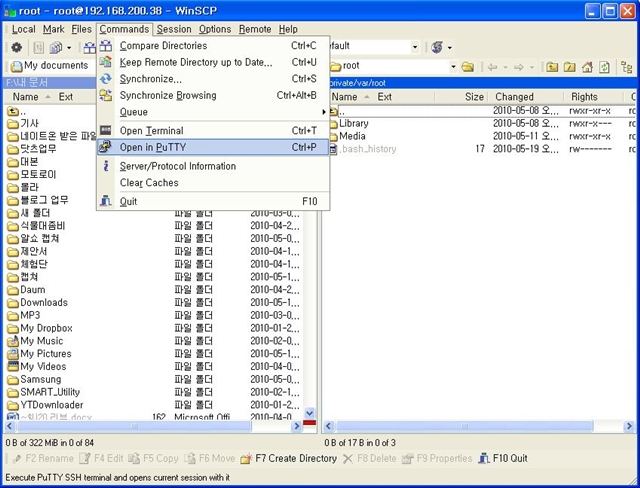Open remote back history dropdown arrow
640x488 pixels.
point(505,67)
